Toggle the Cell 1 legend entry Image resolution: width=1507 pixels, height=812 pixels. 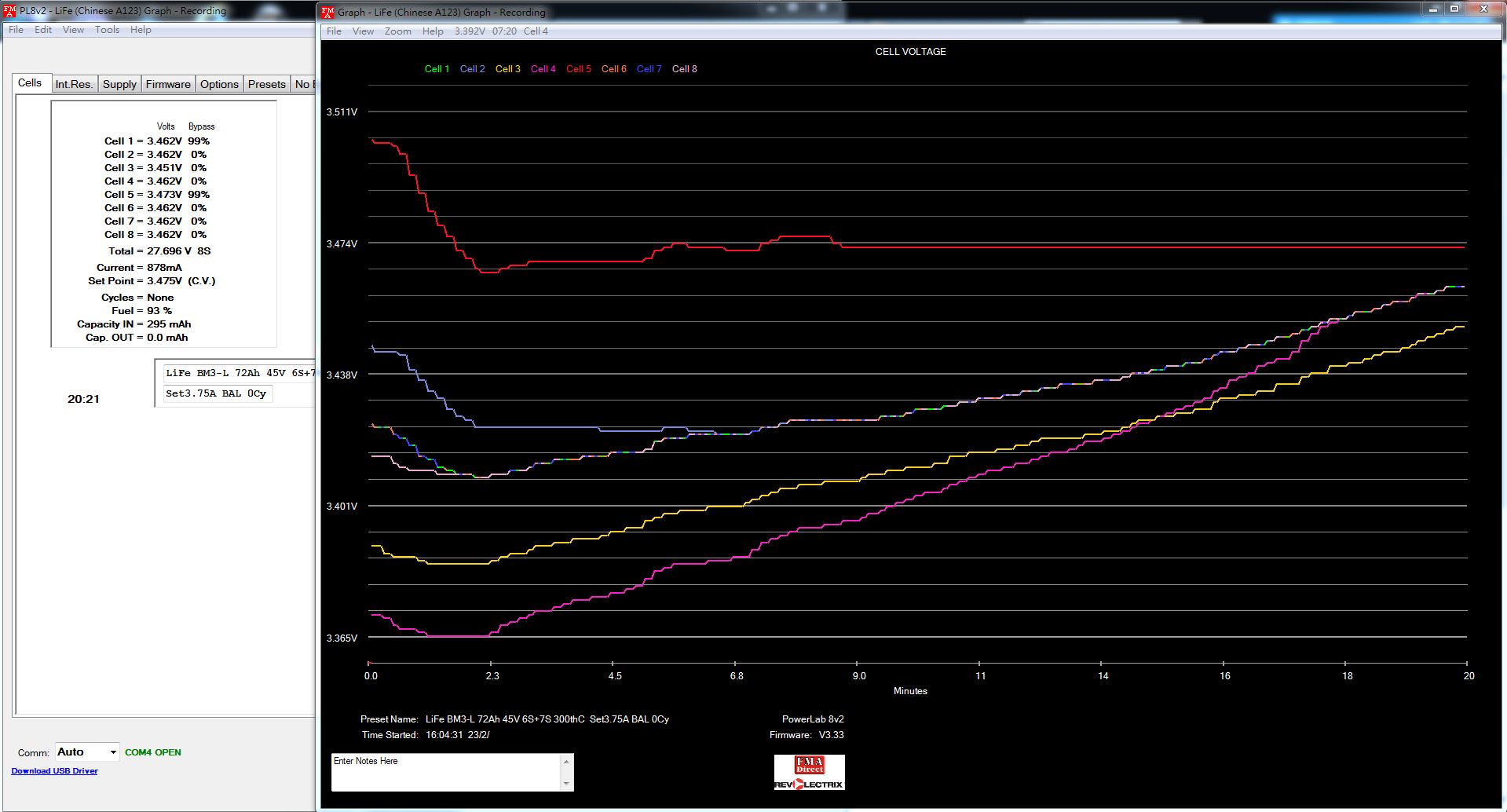[x=437, y=69]
